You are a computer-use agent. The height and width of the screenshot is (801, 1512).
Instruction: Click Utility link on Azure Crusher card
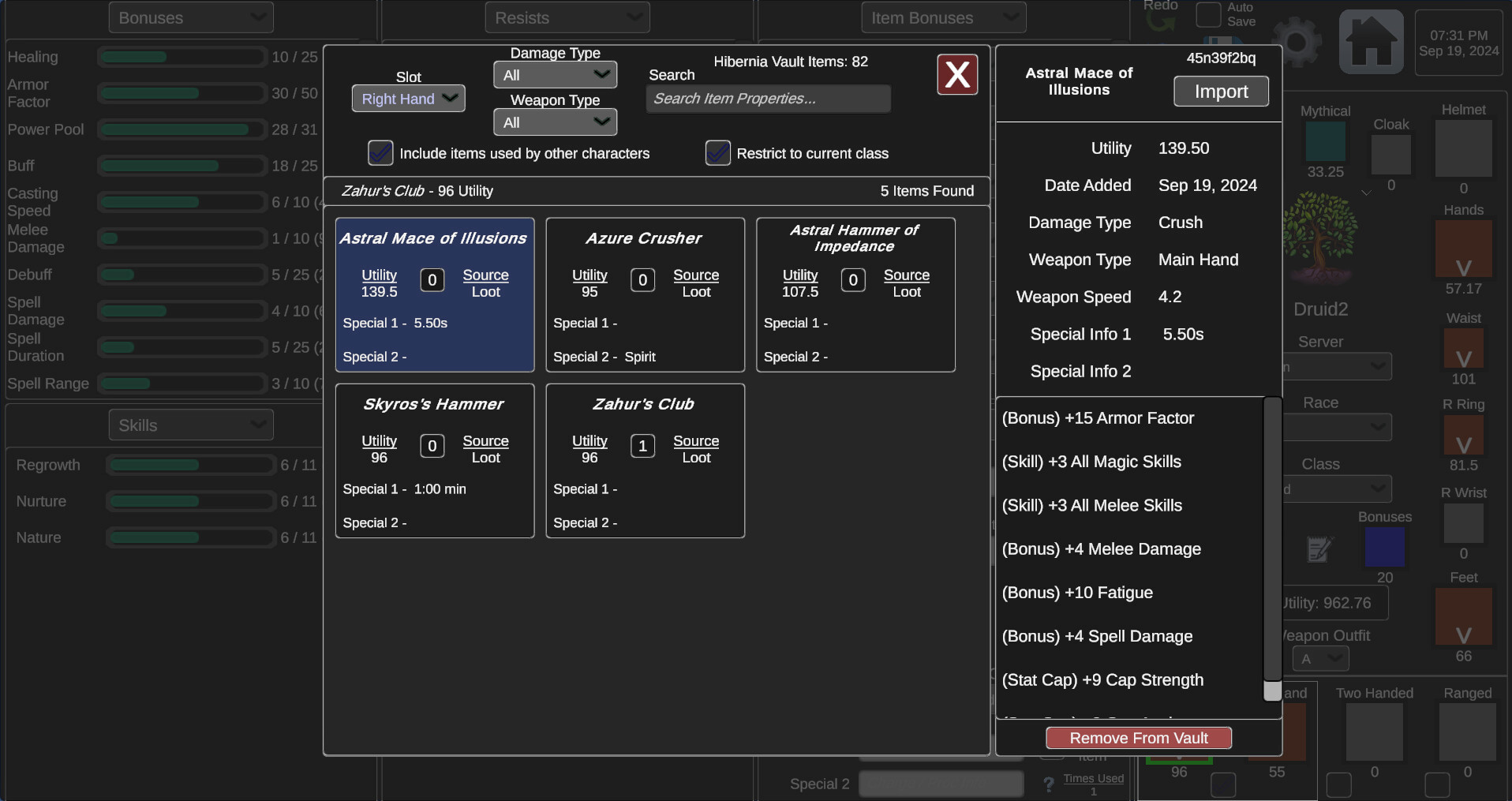589,275
